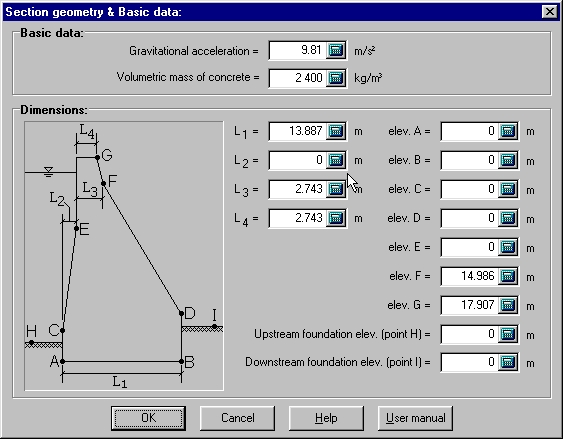Viewport: 563px width, 439px height.
Task: Open calculator for Gravitational acceleration field
Action: pyautogui.click(x=336, y=50)
